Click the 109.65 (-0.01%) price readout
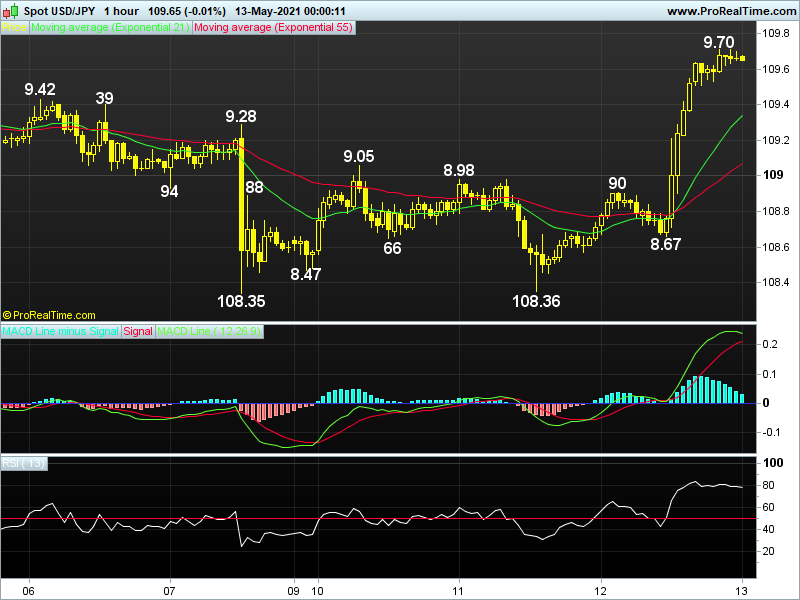 [x=187, y=11]
